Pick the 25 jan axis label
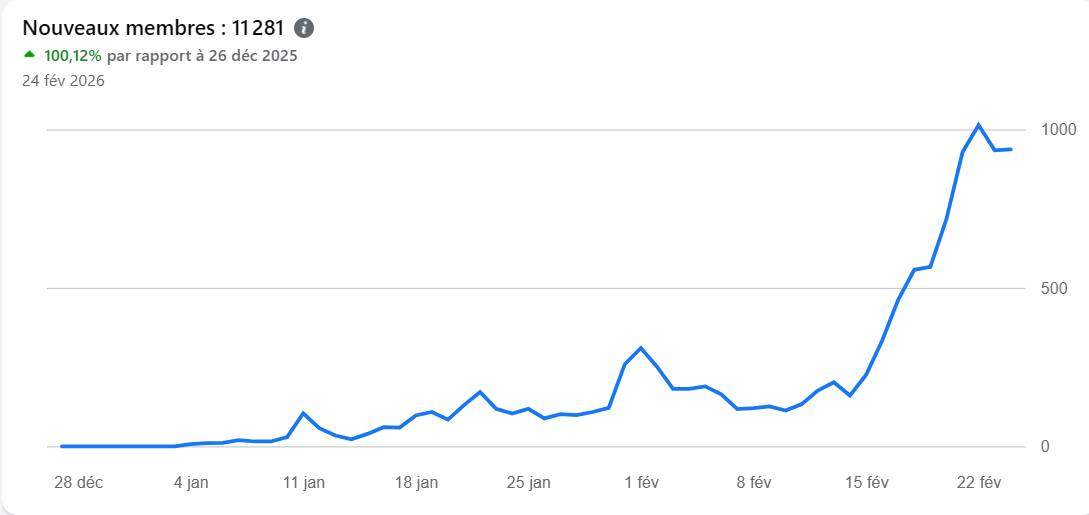The height and width of the screenshot is (515, 1089). (x=528, y=482)
